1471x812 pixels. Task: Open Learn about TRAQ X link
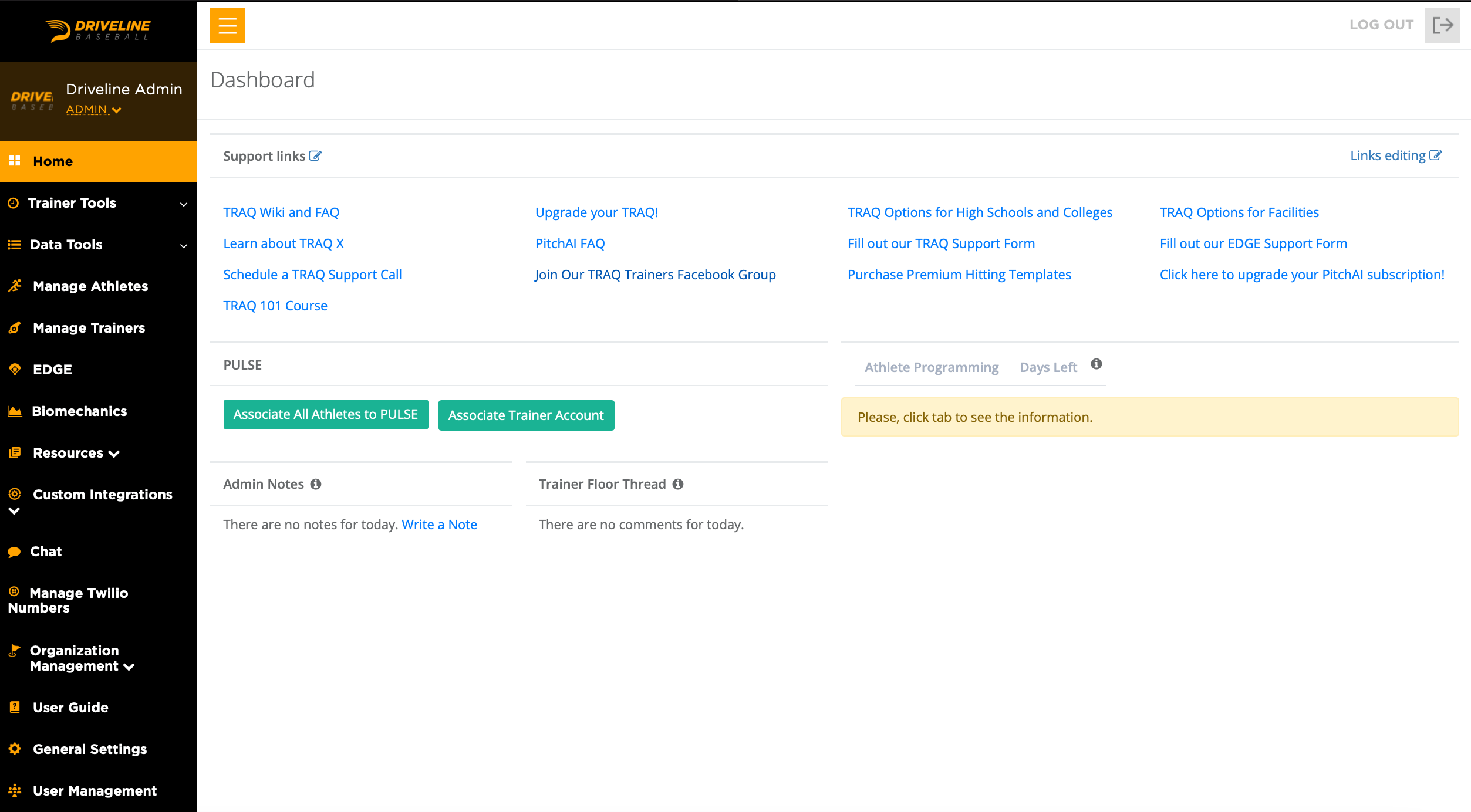(284, 243)
